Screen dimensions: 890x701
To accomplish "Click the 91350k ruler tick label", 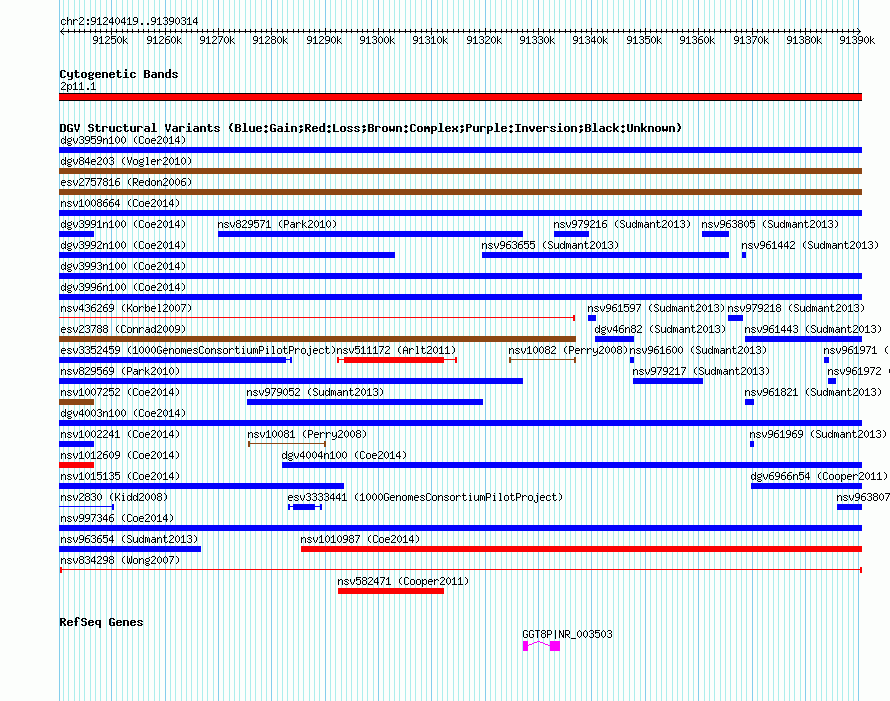I will (x=644, y=40).
